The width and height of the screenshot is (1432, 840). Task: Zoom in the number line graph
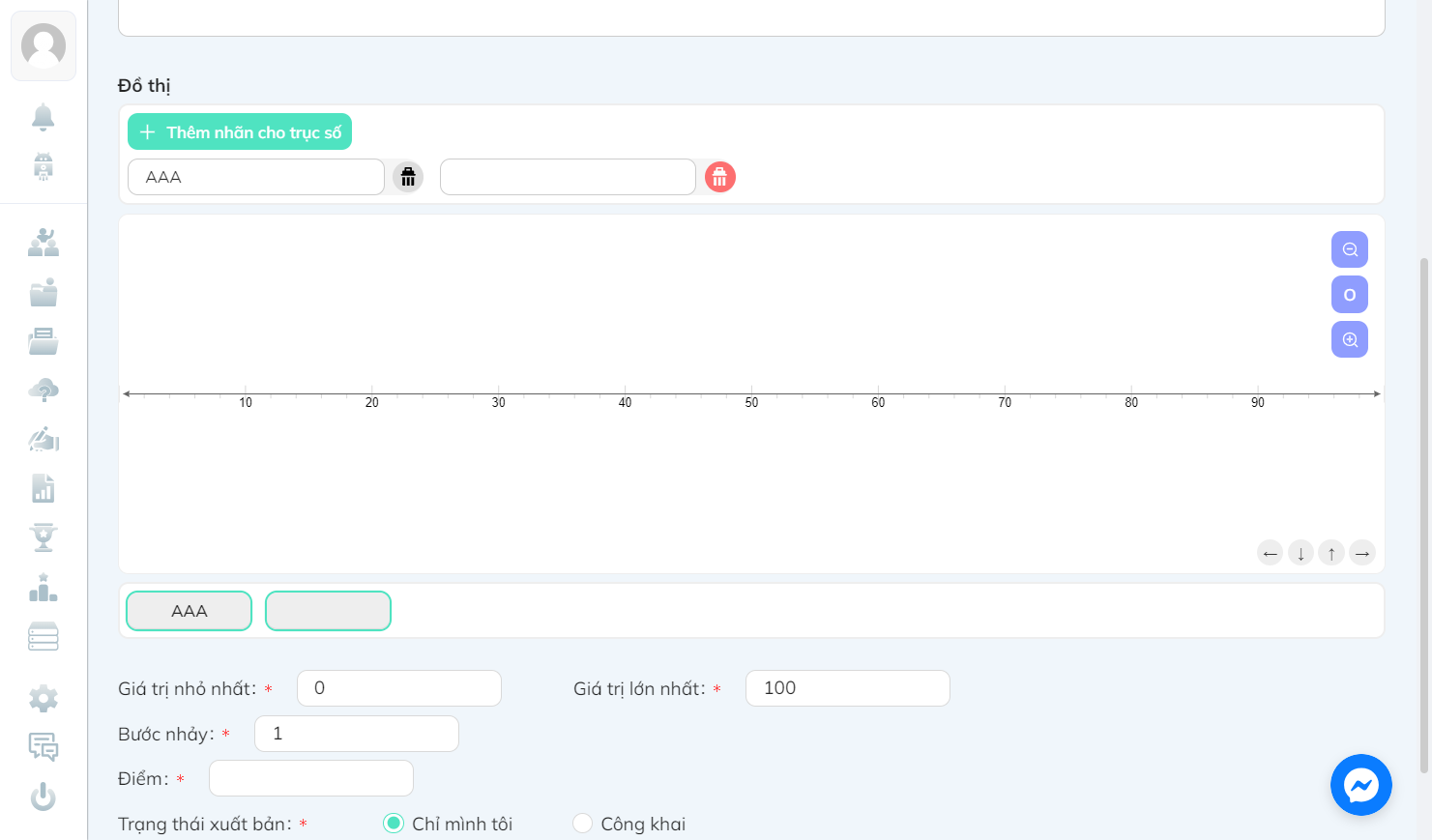tap(1350, 339)
